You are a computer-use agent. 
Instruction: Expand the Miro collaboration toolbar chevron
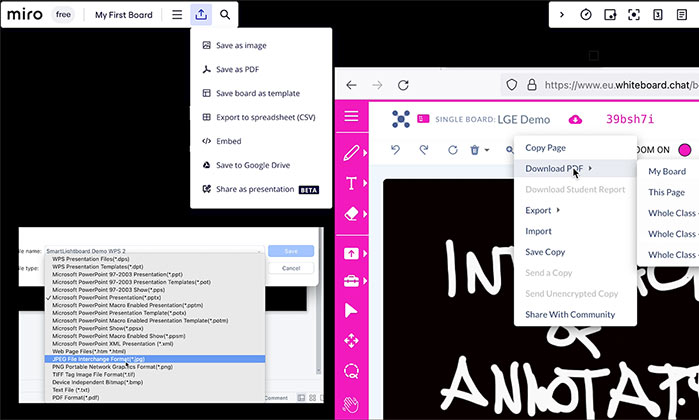click(x=562, y=15)
